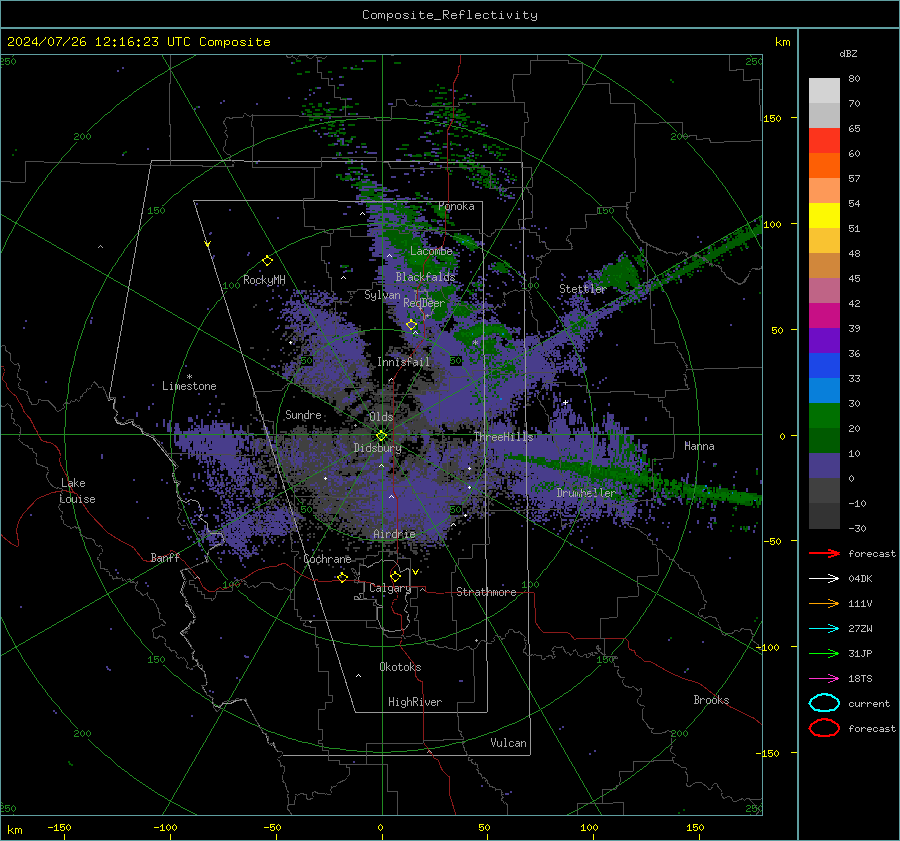Select the Stettler label

[x=583, y=289]
